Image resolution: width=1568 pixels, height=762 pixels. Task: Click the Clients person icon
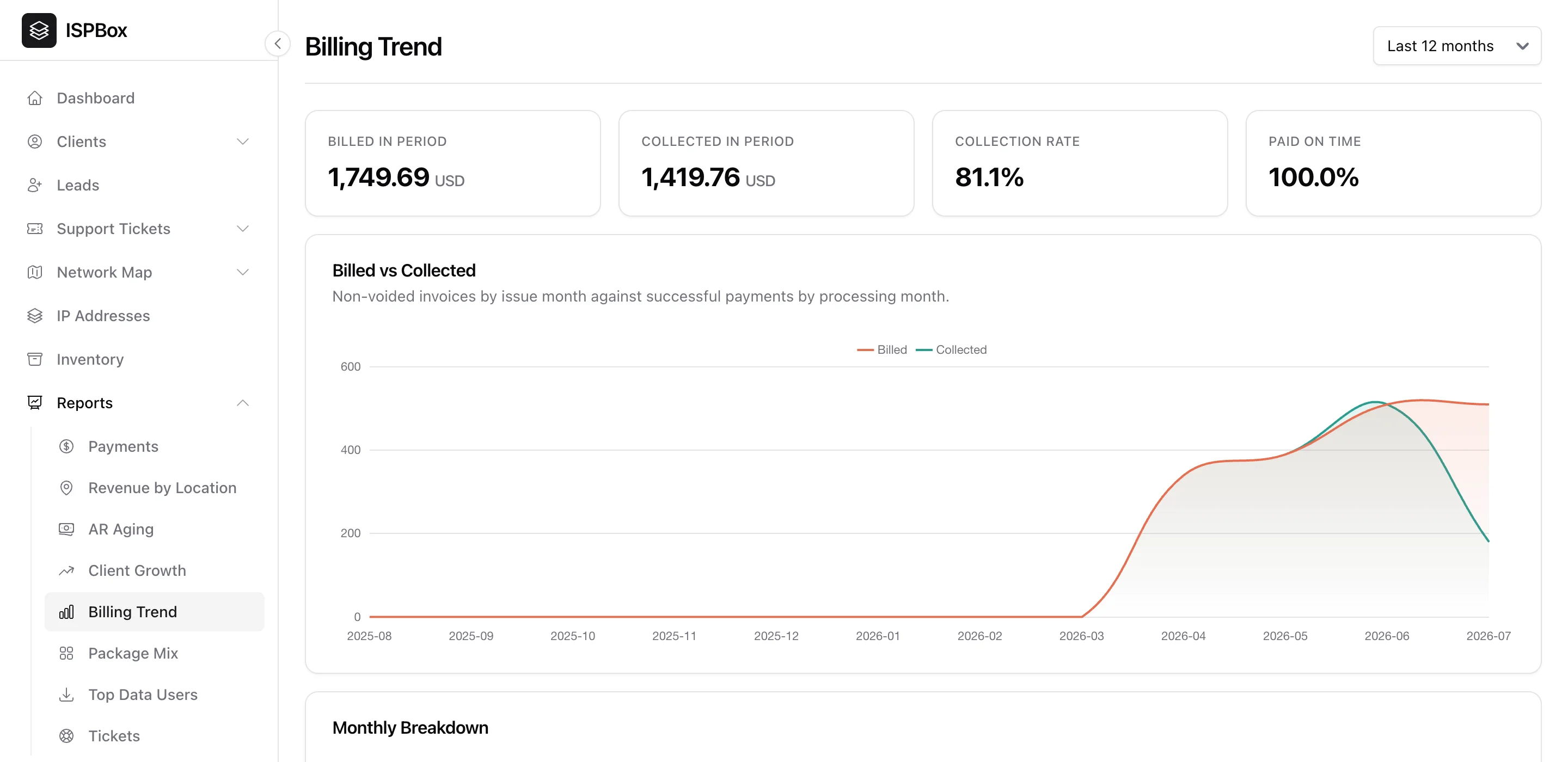tap(35, 142)
